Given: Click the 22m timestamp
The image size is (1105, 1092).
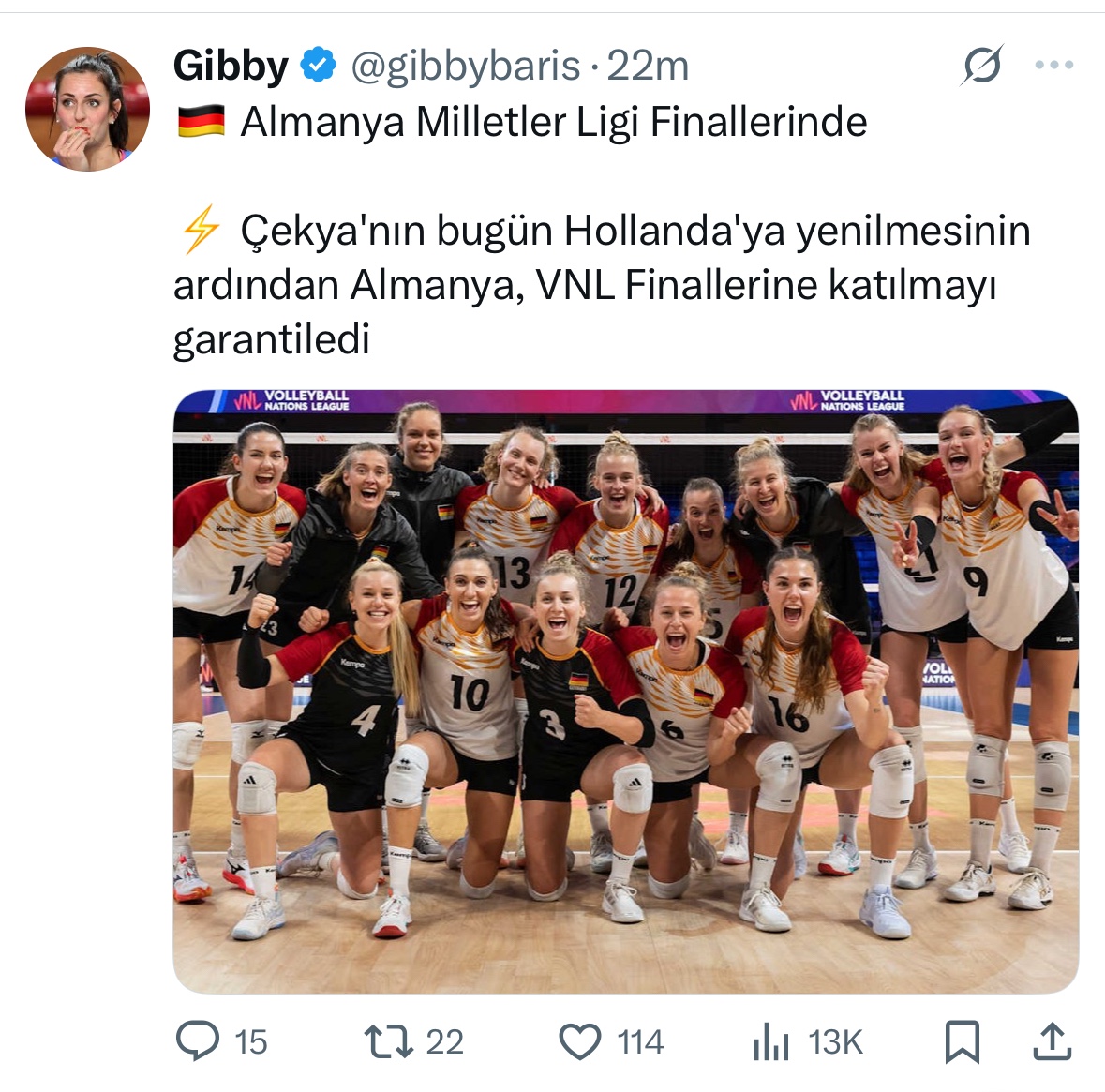Looking at the screenshot, I should [648, 66].
